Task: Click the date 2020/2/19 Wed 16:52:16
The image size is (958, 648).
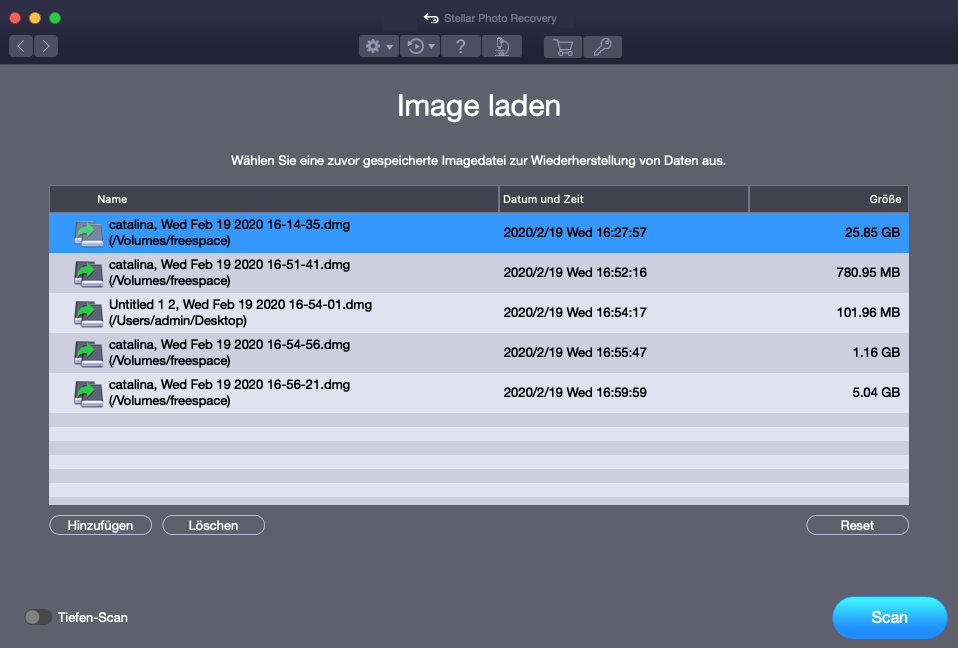Action: pyautogui.click(x=575, y=272)
